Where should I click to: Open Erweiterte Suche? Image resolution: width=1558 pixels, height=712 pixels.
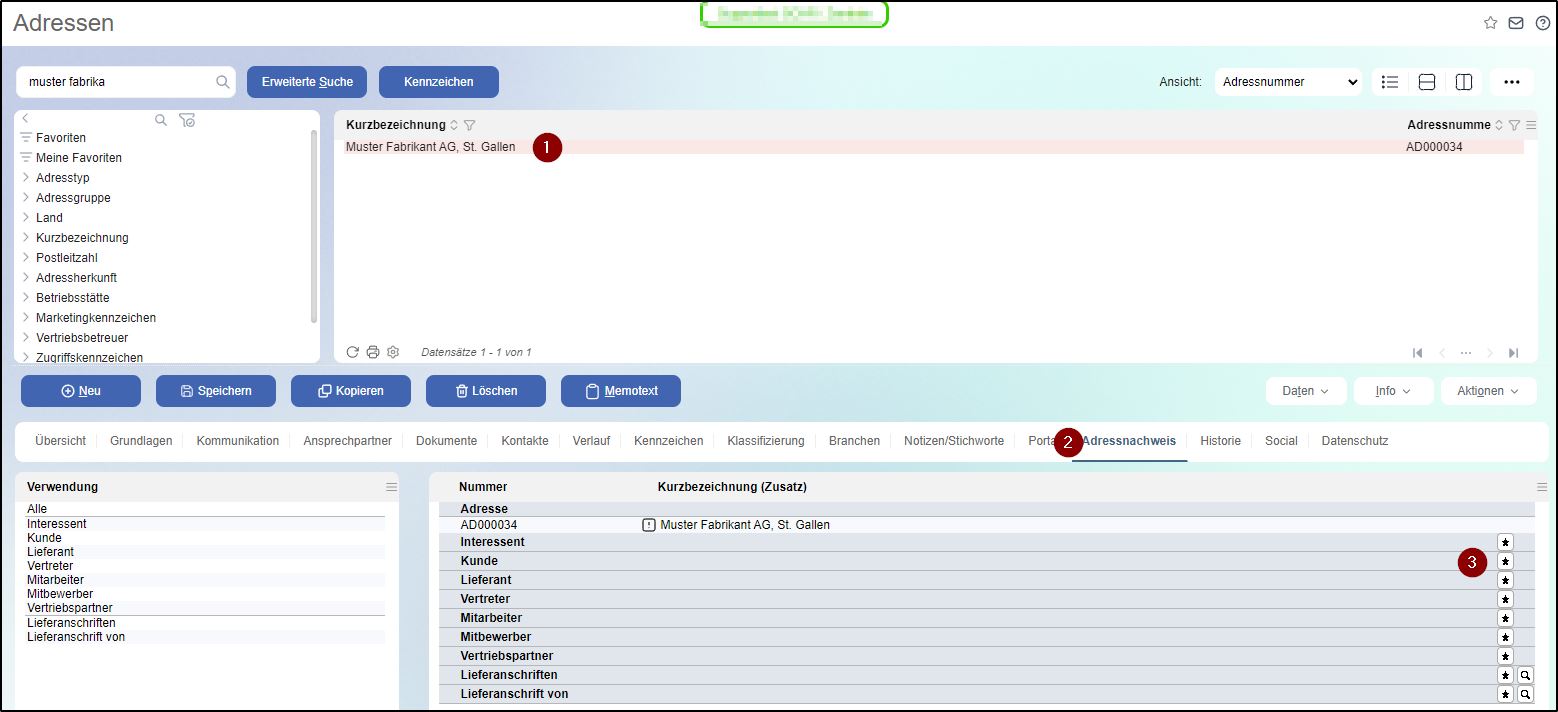point(307,82)
